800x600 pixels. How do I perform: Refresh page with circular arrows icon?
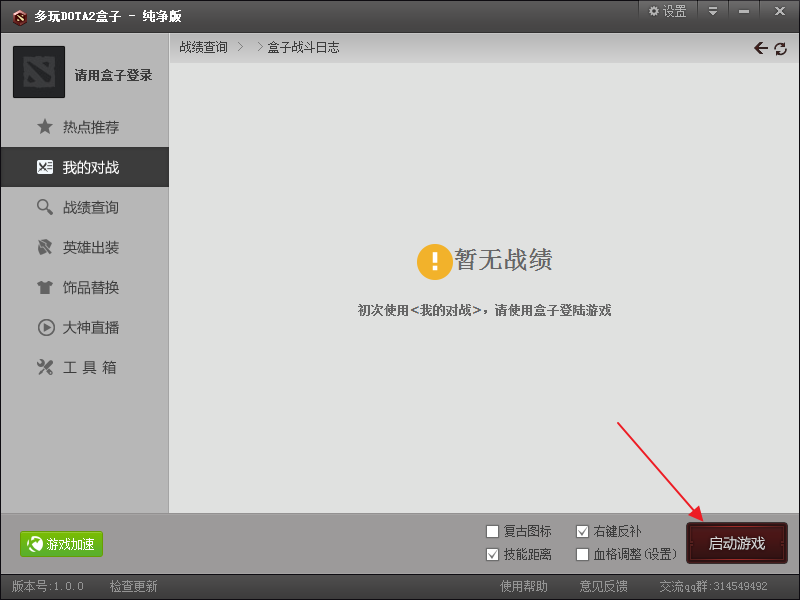[780, 48]
